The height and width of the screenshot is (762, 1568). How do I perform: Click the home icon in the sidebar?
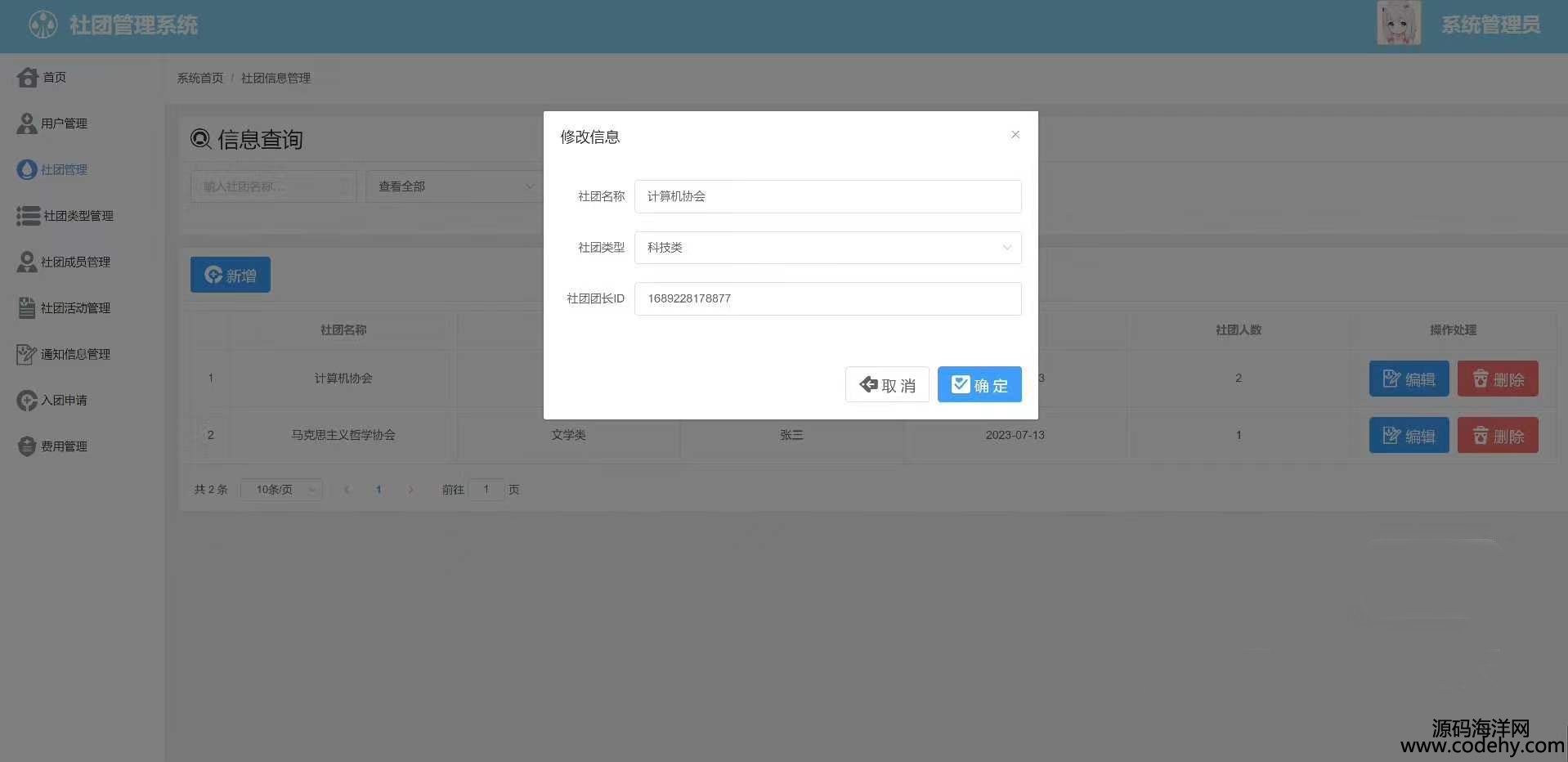[x=27, y=77]
